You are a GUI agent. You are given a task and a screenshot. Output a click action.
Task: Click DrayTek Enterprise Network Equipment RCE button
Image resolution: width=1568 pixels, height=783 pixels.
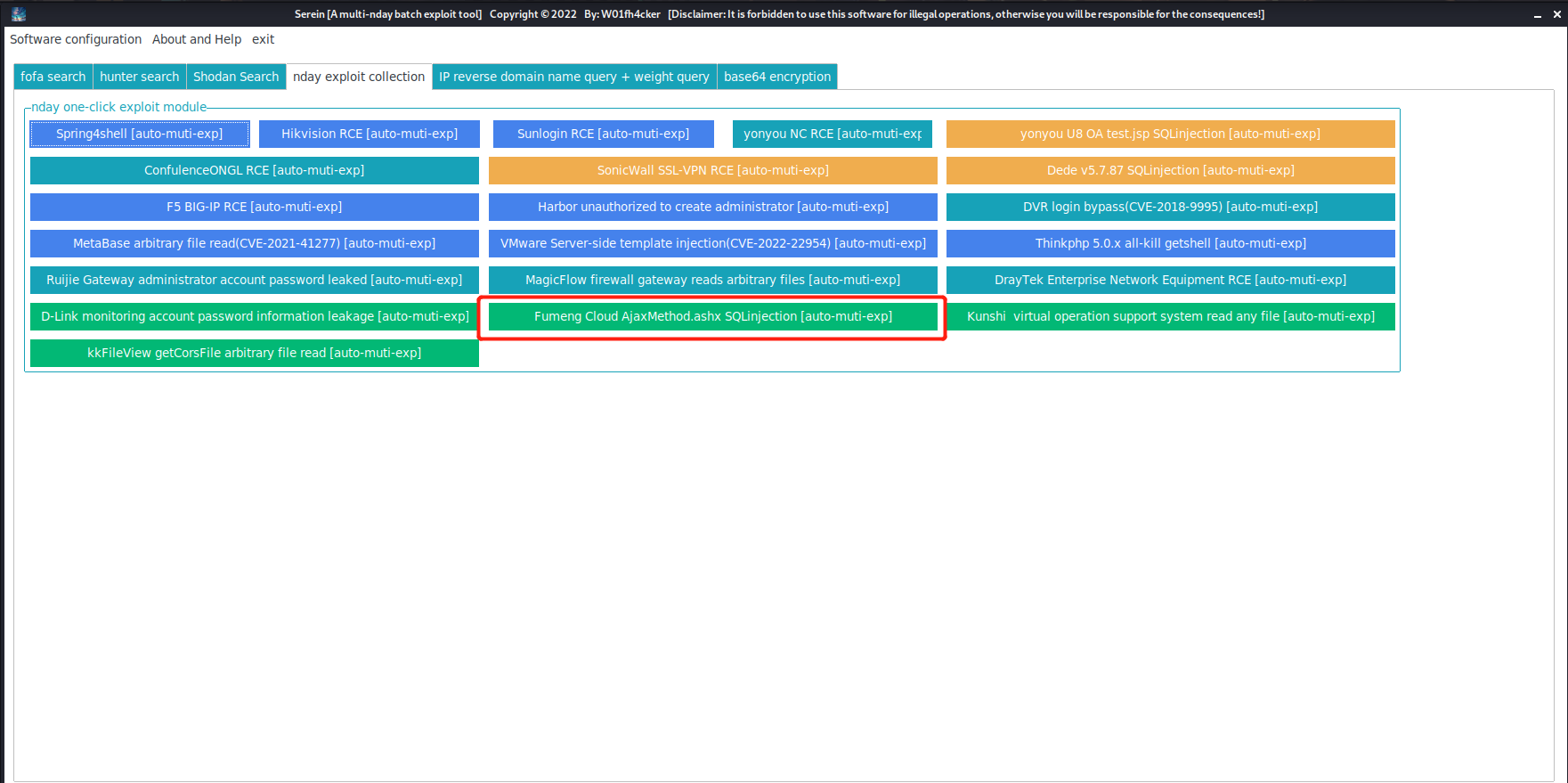[x=1170, y=280]
